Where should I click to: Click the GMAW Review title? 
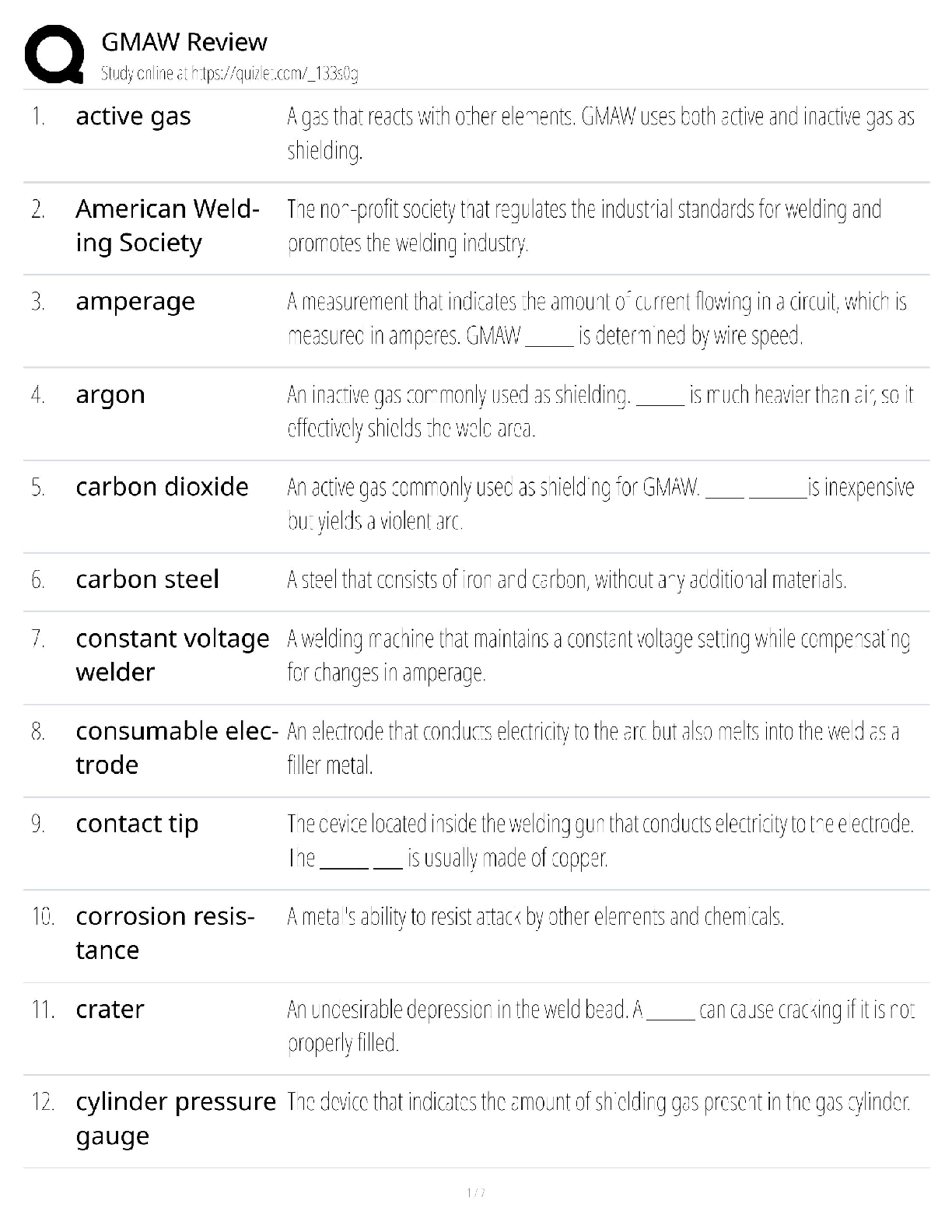pyautogui.click(x=184, y=42)
